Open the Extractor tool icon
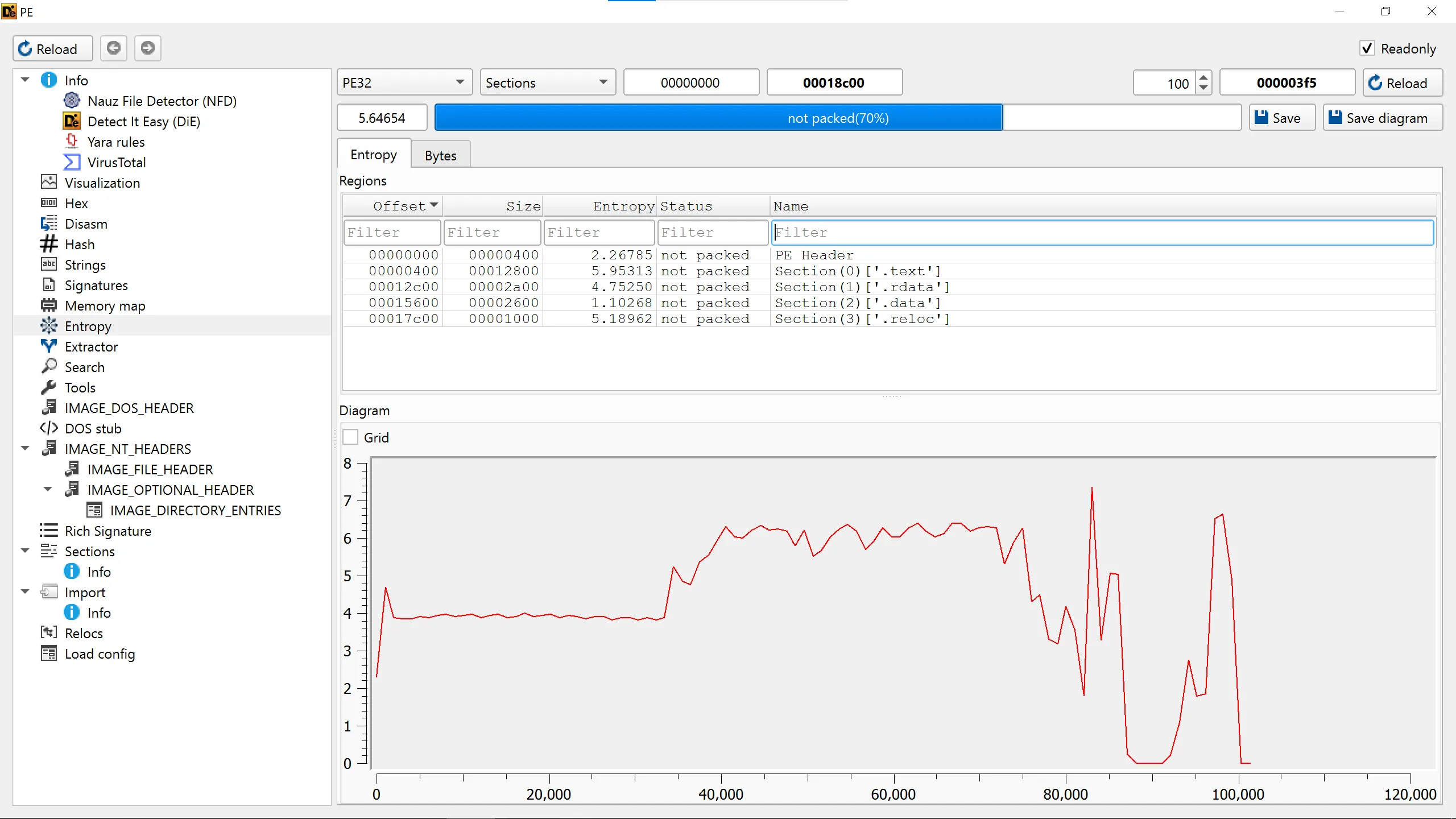The height and width of the screenshot is (819, 1456). coord(49,346)
